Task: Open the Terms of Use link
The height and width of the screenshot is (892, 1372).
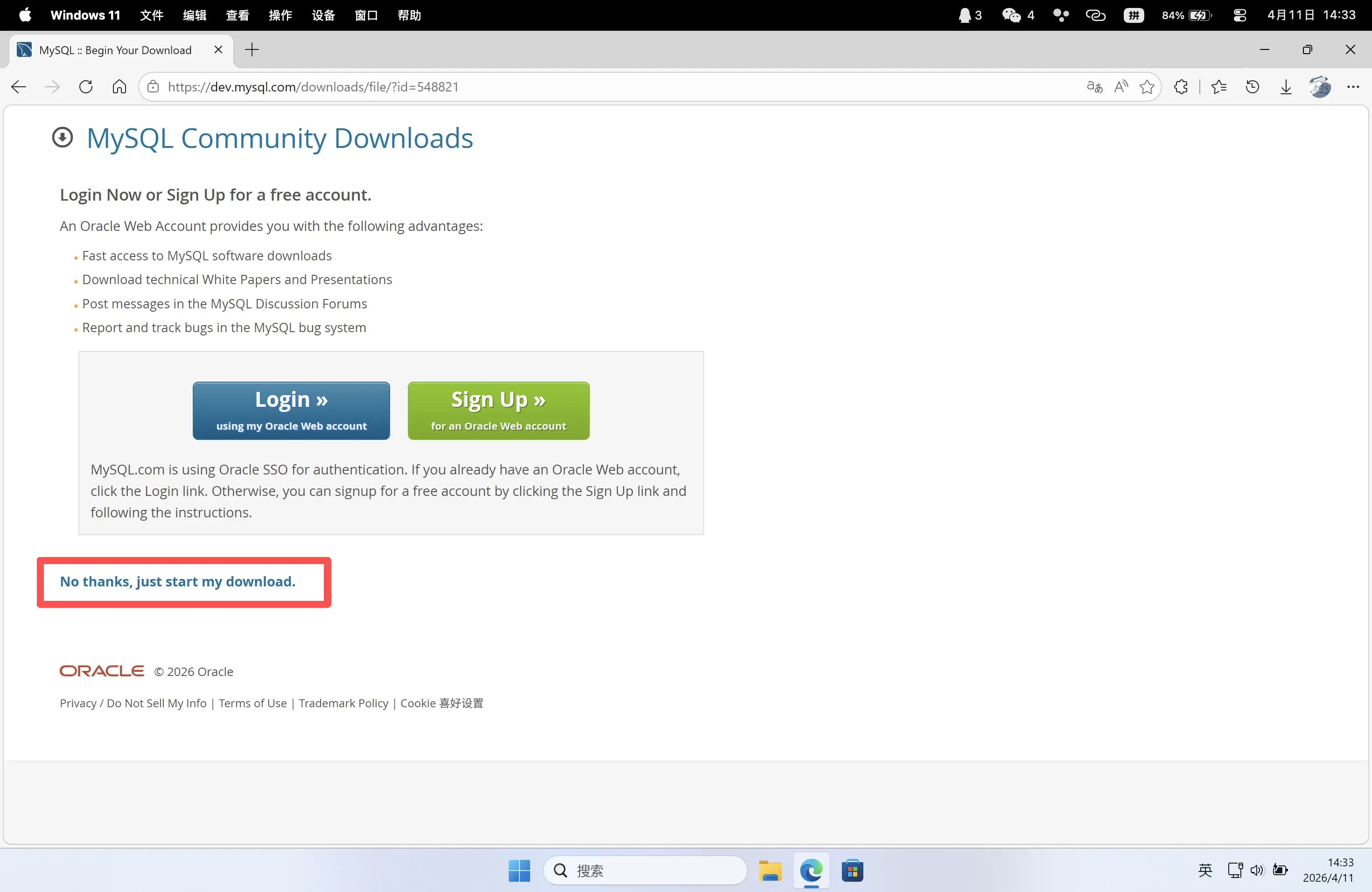Action: 252,703
